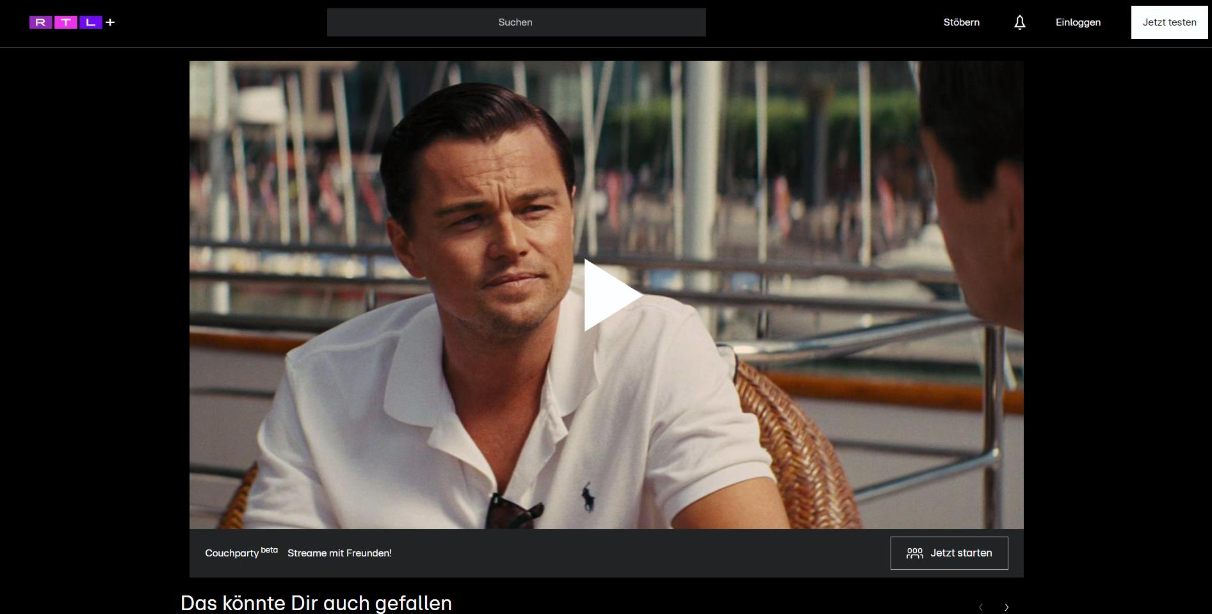
Task: Click the Jetzt starten Couchparty button
Action: click(949, 553)
